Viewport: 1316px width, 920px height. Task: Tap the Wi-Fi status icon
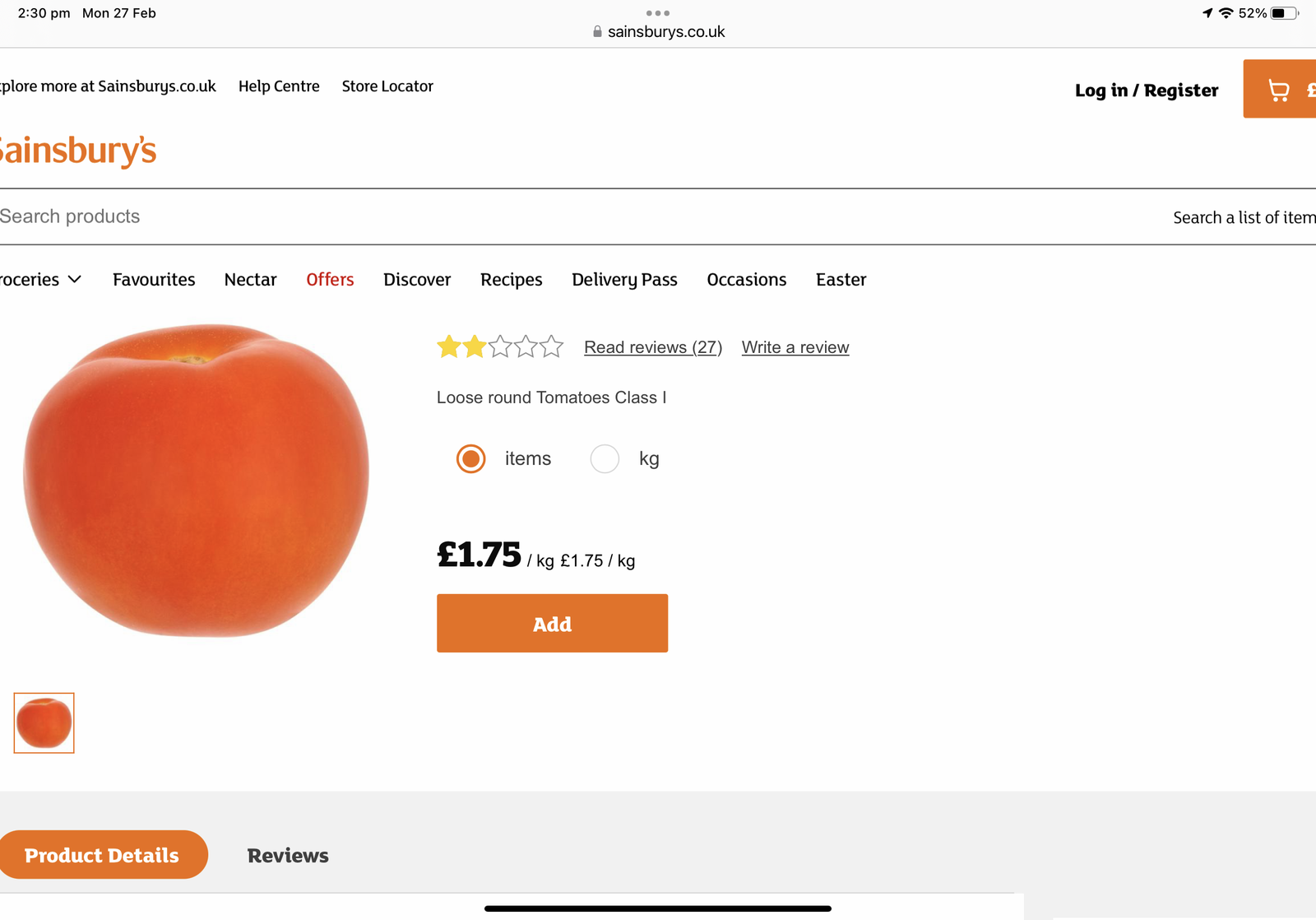[1226, 13]
